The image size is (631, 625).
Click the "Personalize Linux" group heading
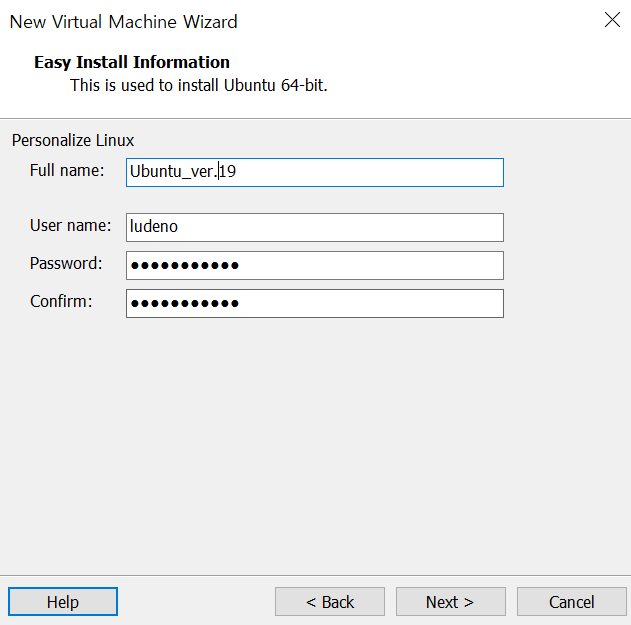click(x=73, y=140)
